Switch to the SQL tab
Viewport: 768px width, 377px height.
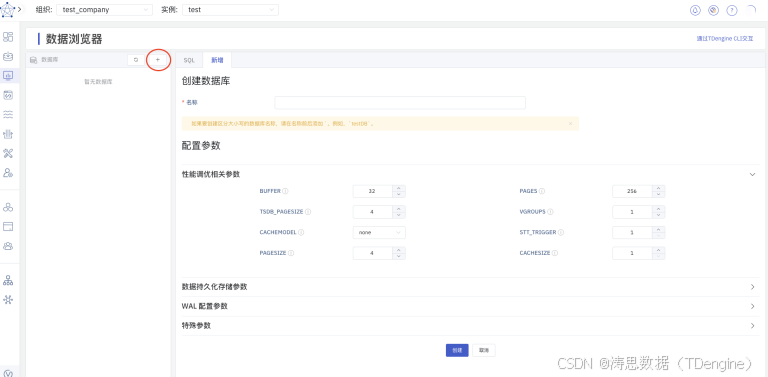click(189, 60)
